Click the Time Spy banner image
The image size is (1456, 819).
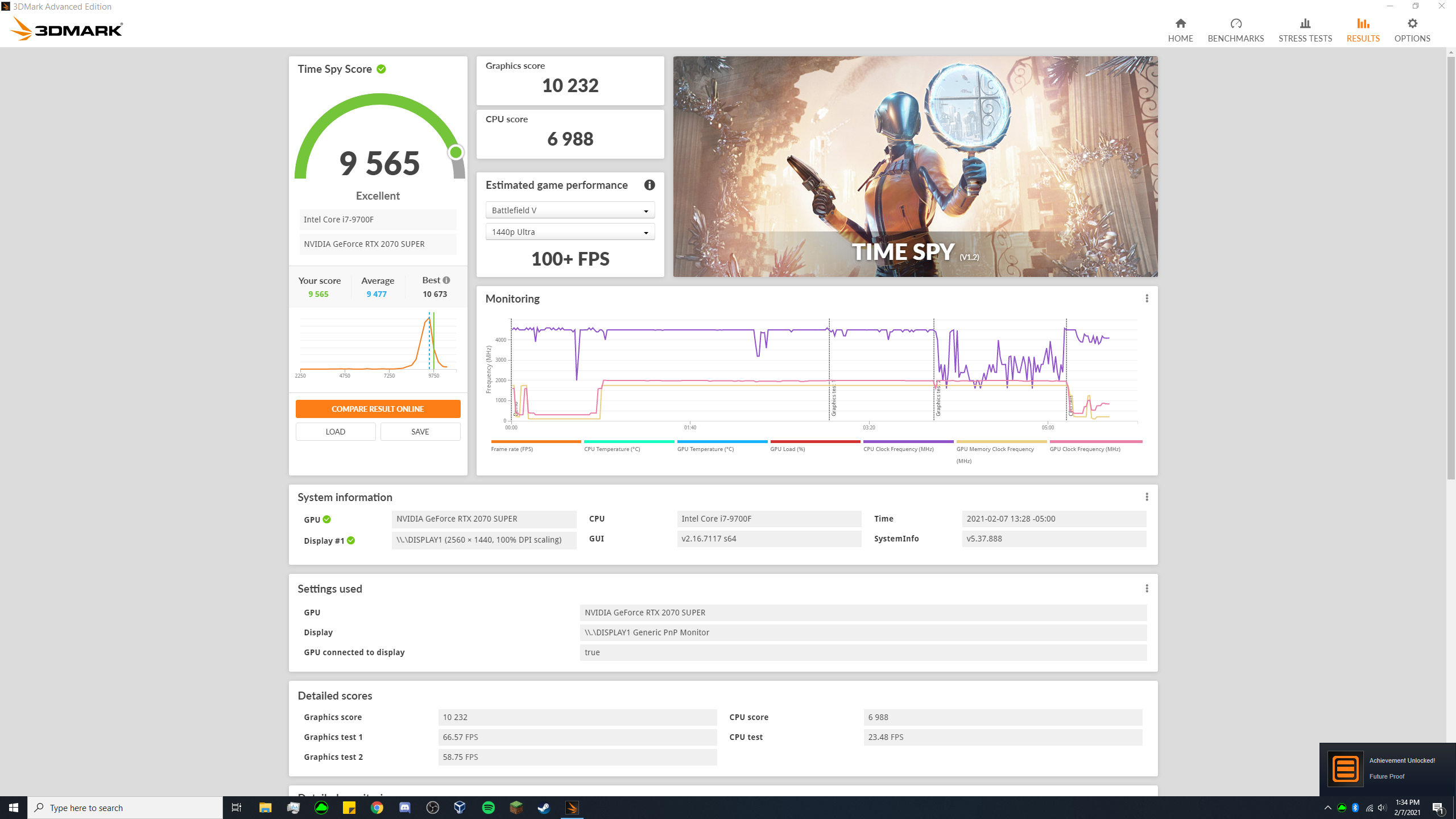915,166
